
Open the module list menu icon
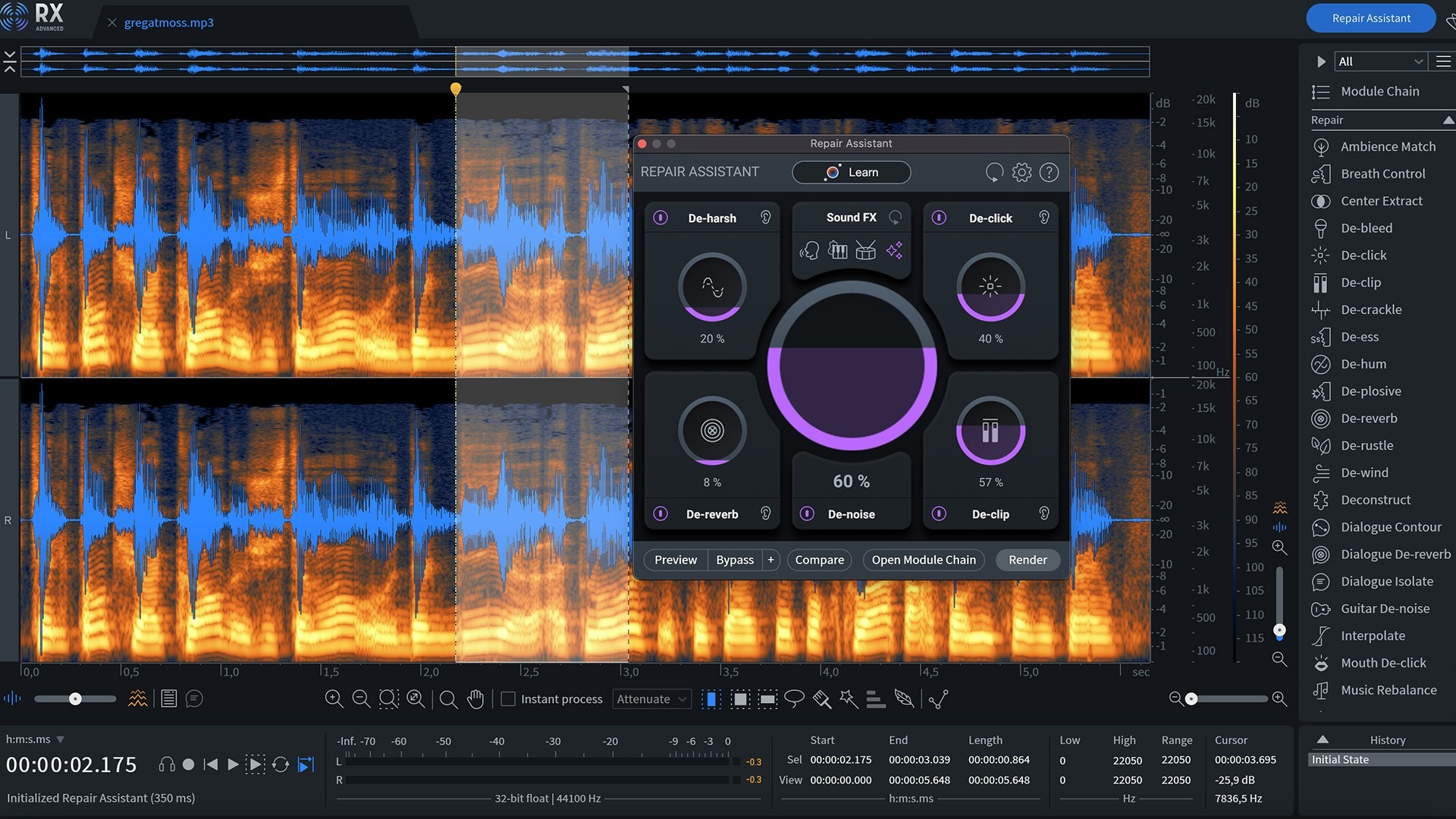coord(1444,61)
